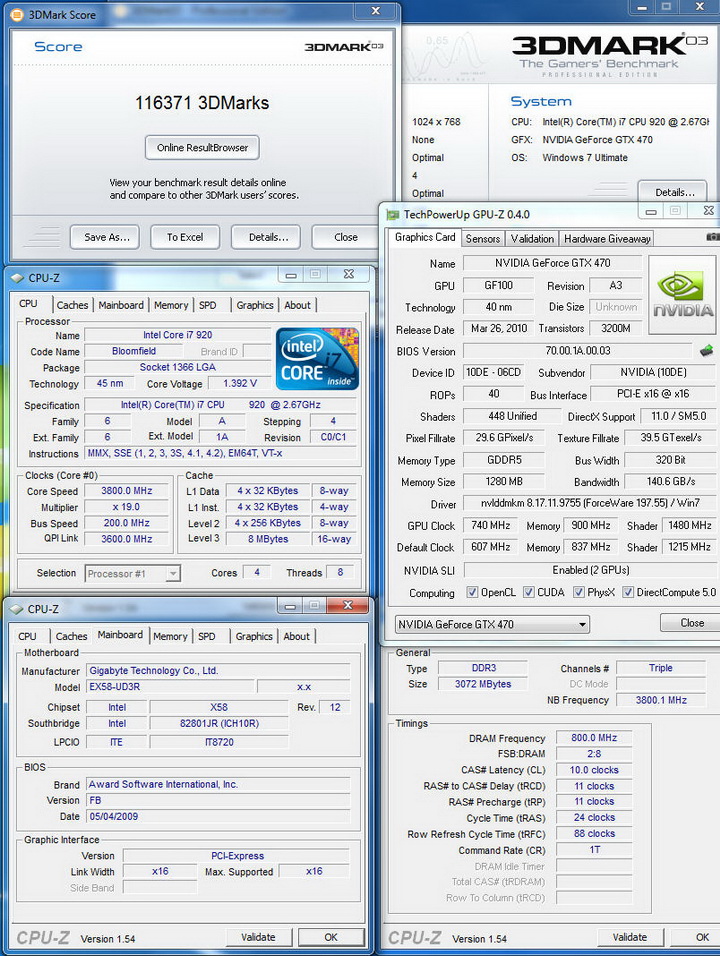Click the 116371 3DMarks score text
Image resolution: width=720 pixels, height=956 pixels.
[x=202, y=103]
